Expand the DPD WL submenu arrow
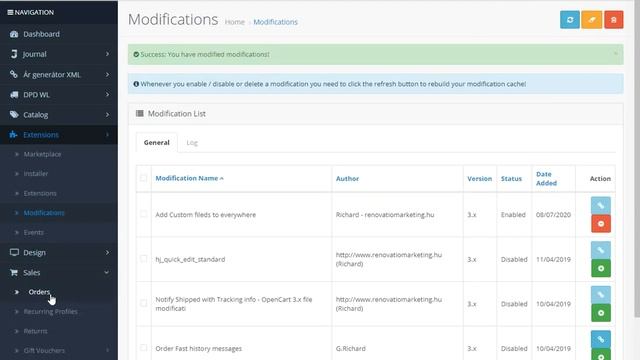This screenshot has width=640, height=360. [x=107, y=94]
